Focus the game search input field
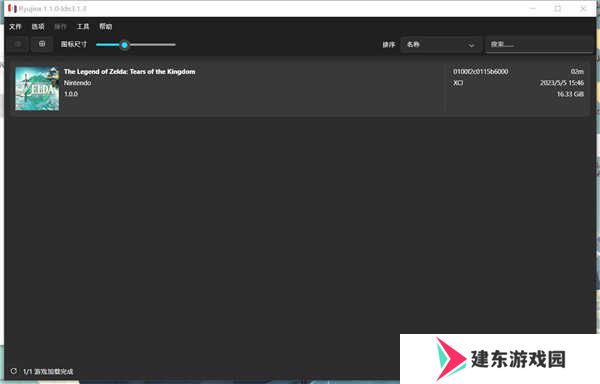The image size is (600, 384). tap(539, 45)
